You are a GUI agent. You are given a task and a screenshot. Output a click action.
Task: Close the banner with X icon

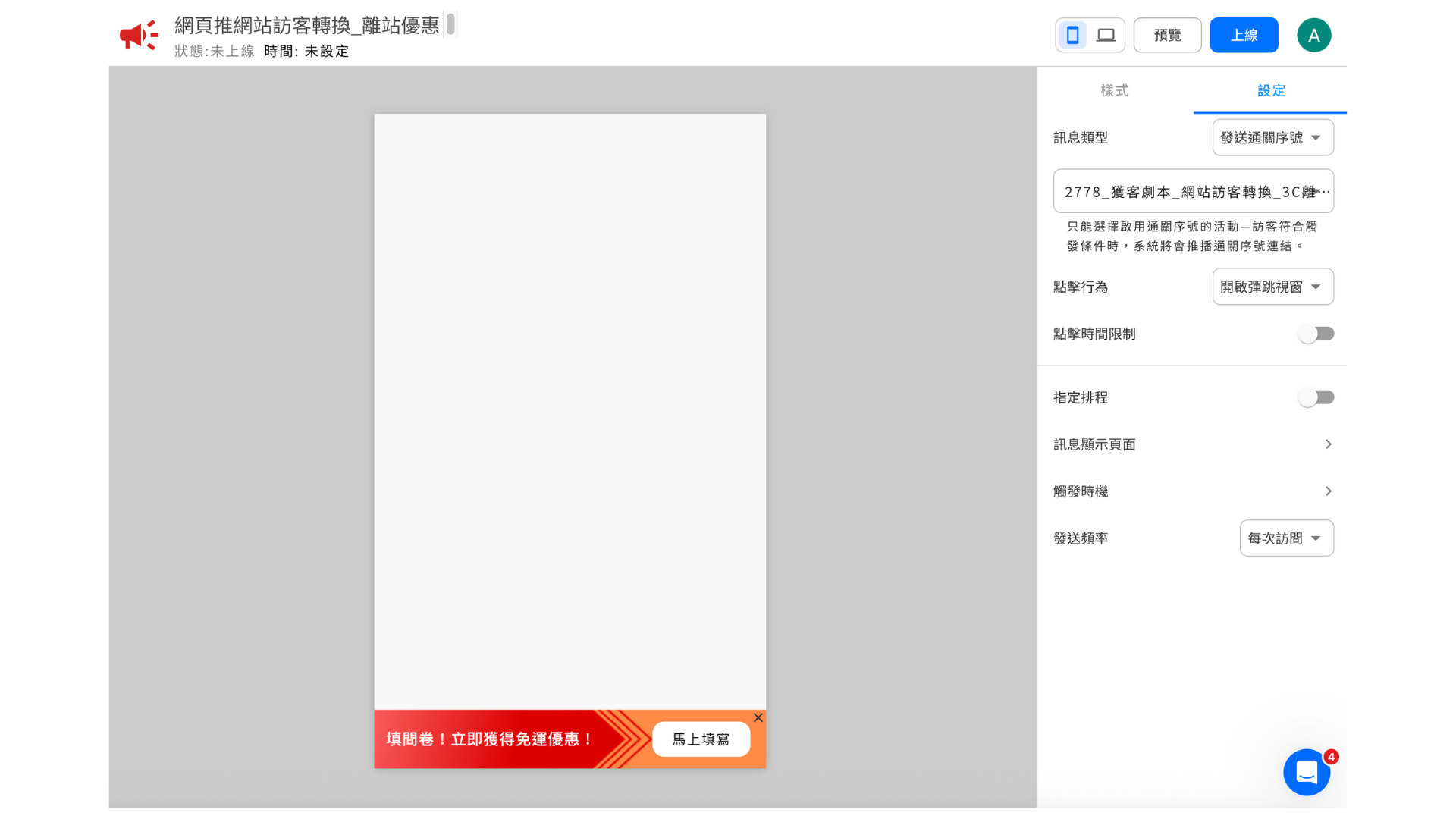758,717
